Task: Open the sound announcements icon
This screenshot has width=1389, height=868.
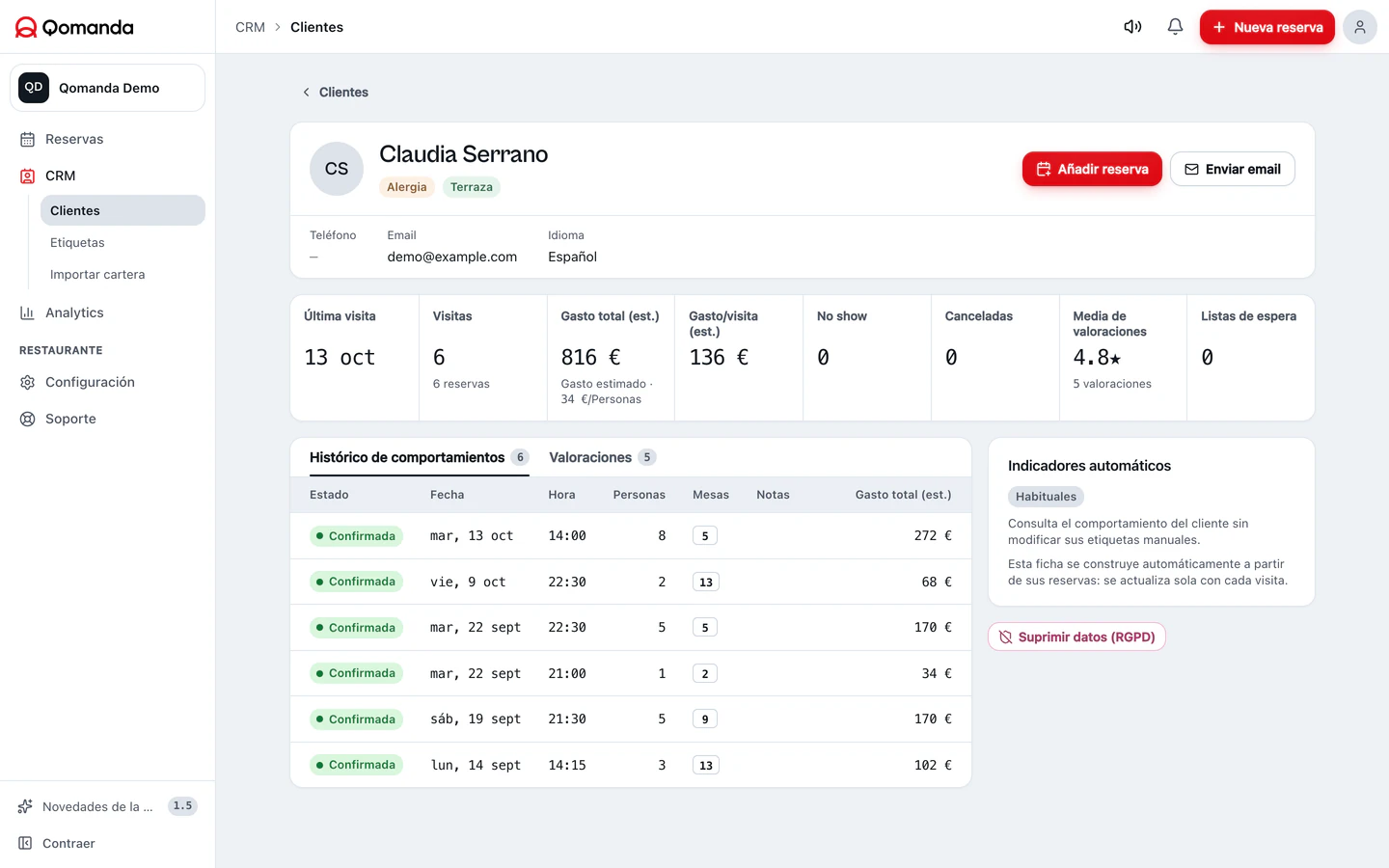Action: coord(1132,27)
